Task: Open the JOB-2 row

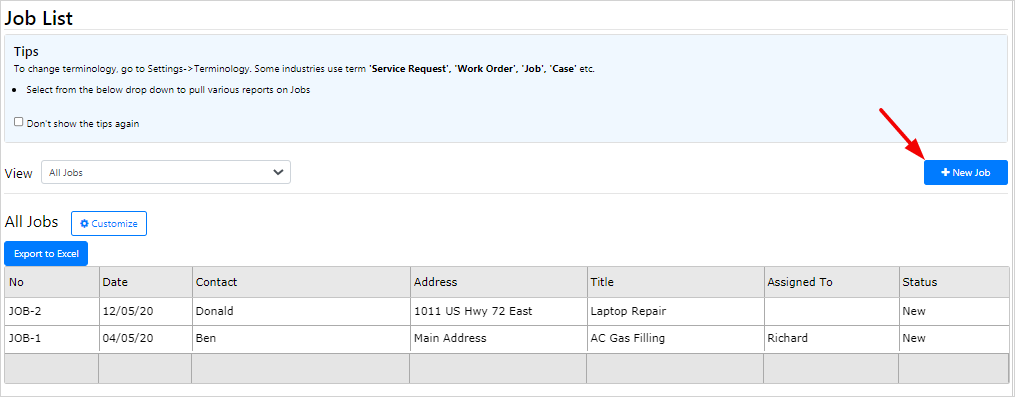Action: pyautogui.click(x=507, y=312)
